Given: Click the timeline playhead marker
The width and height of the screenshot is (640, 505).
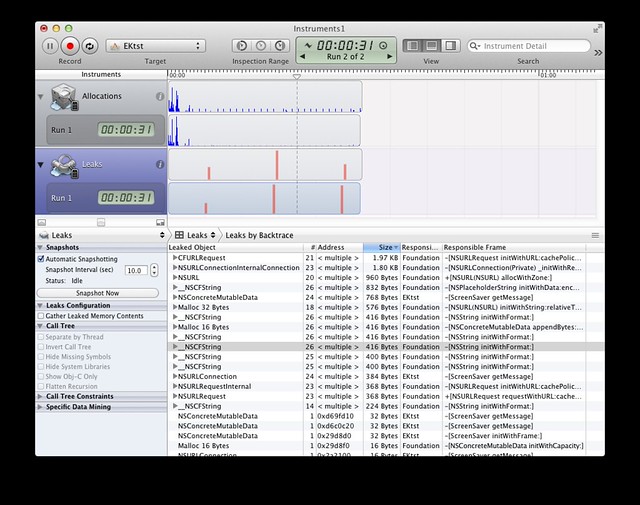Looking at the screenshot, I should [x=297, y=76].
